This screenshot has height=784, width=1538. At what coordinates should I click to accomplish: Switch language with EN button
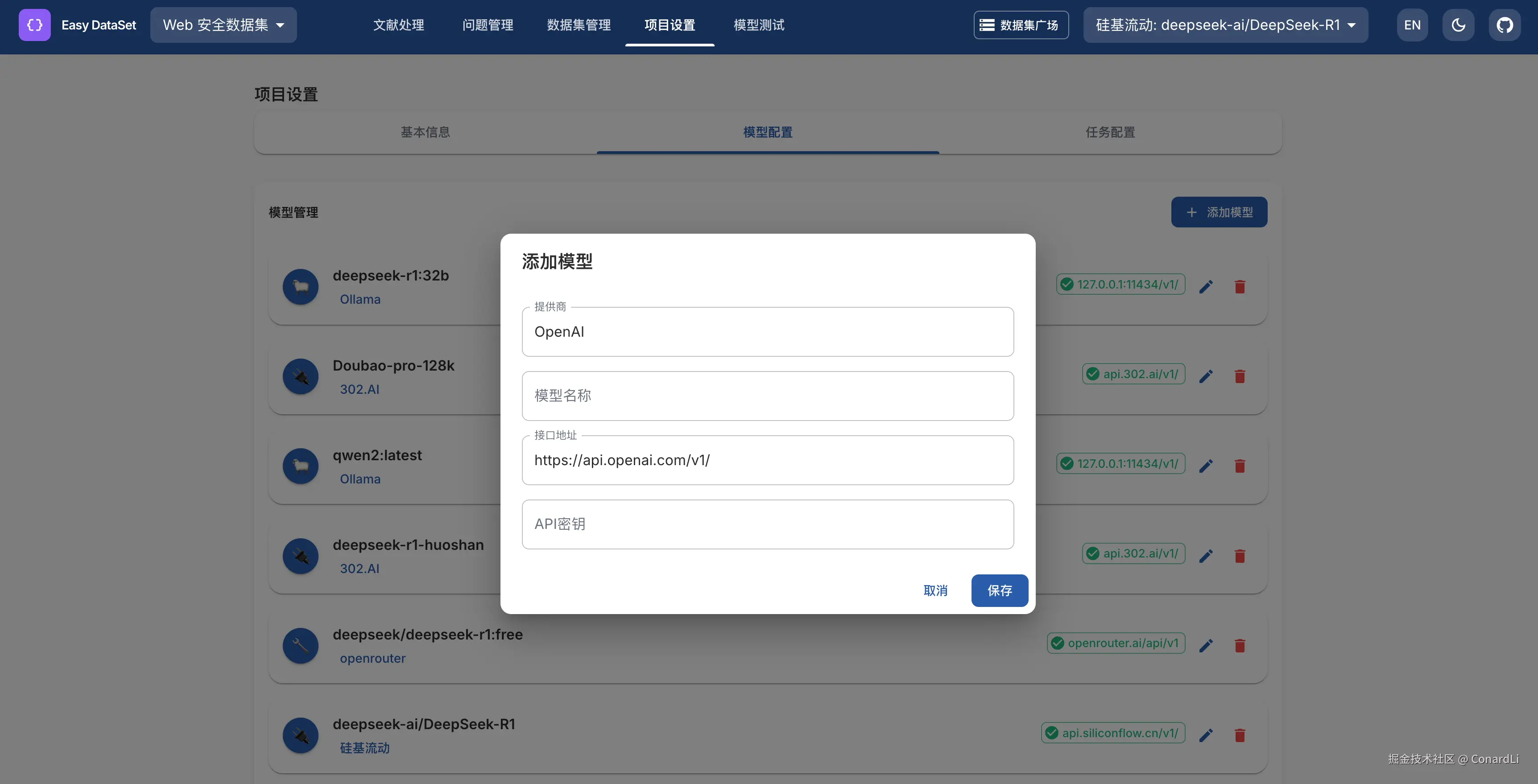point(1412,25)
